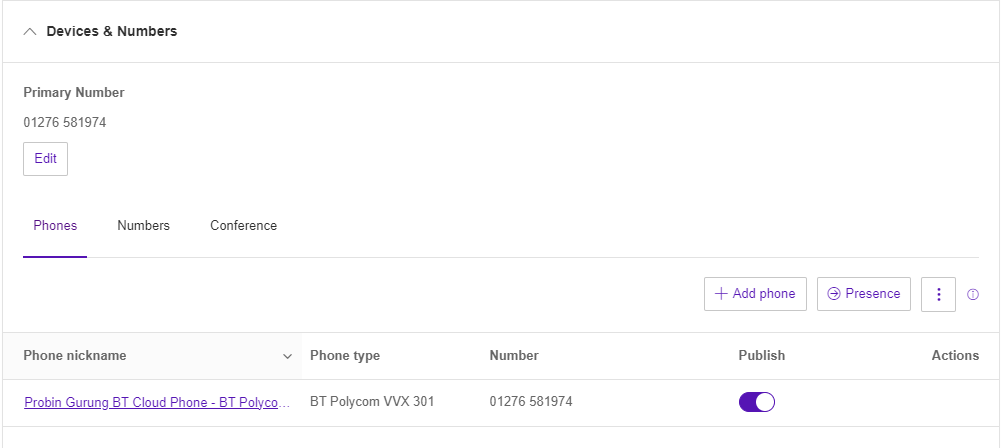
Task: Open the Edit primary number button
Action: pyautogui.click(x=45, y=159)
